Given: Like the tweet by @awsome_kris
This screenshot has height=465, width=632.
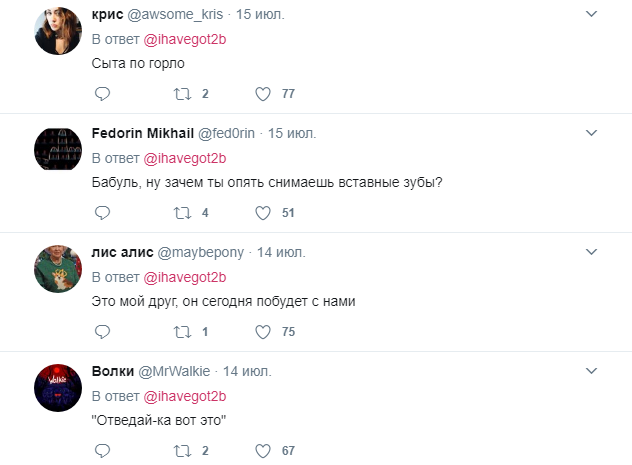Looking at the screenshot, I should [x=263, y=94].
